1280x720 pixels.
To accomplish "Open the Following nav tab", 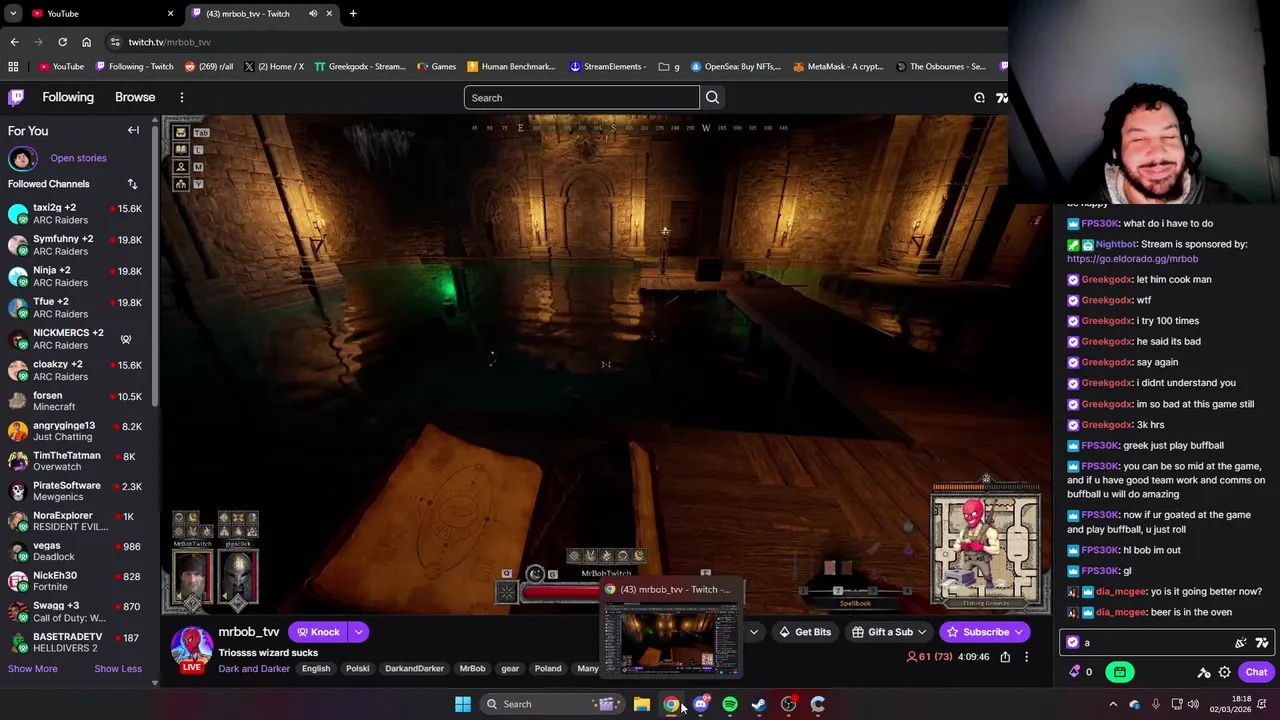I will click(x=68, y=97).
